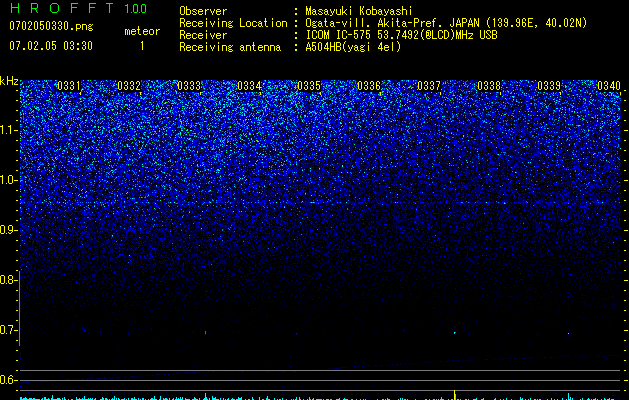Click the Receiver field label

(203, 35)
